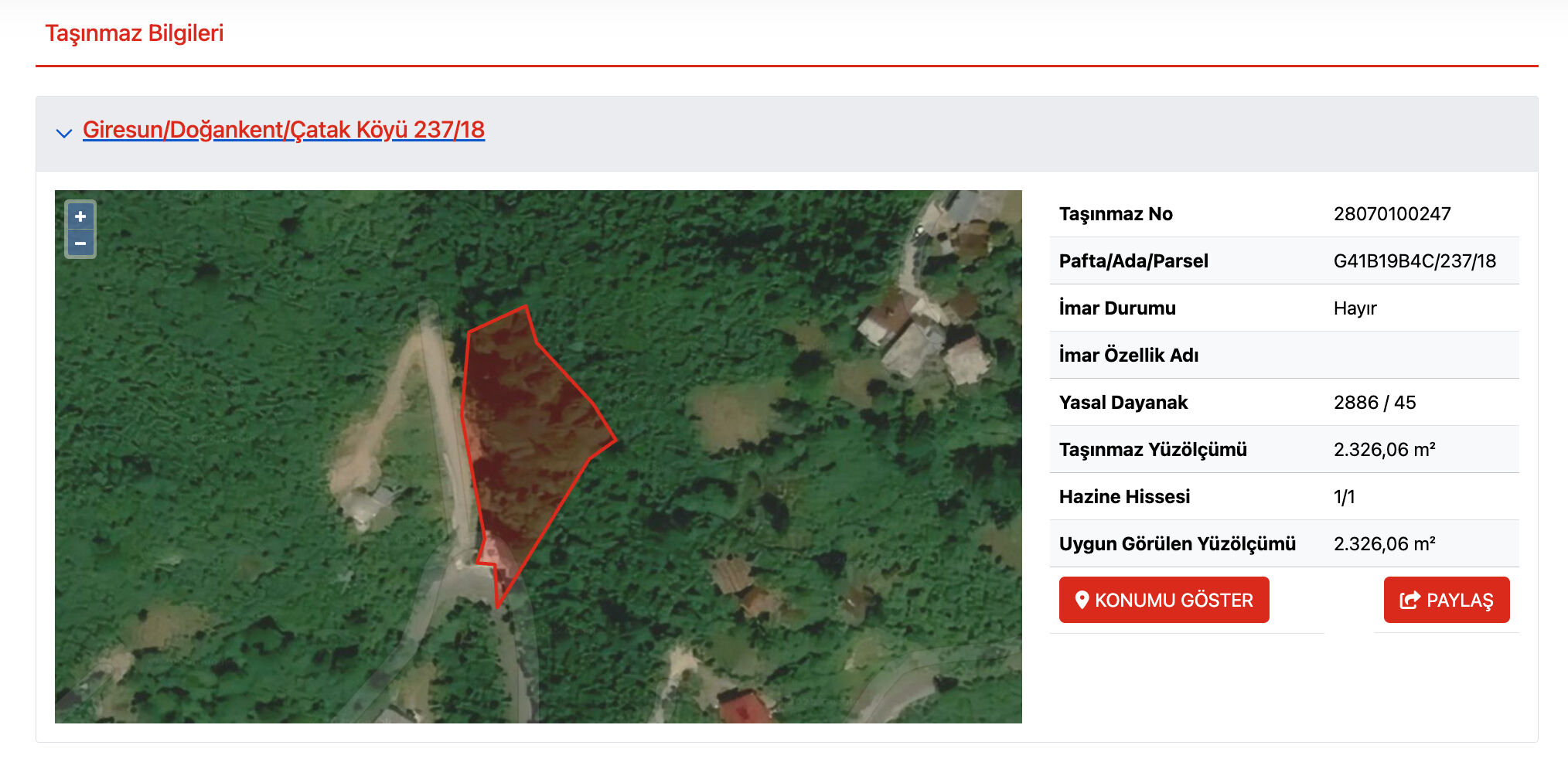Image resolution: width=1568 pixels, height=759 pixels.
Task: Click the share arrow icon in PAYLAŞ
Action: 1409,600
